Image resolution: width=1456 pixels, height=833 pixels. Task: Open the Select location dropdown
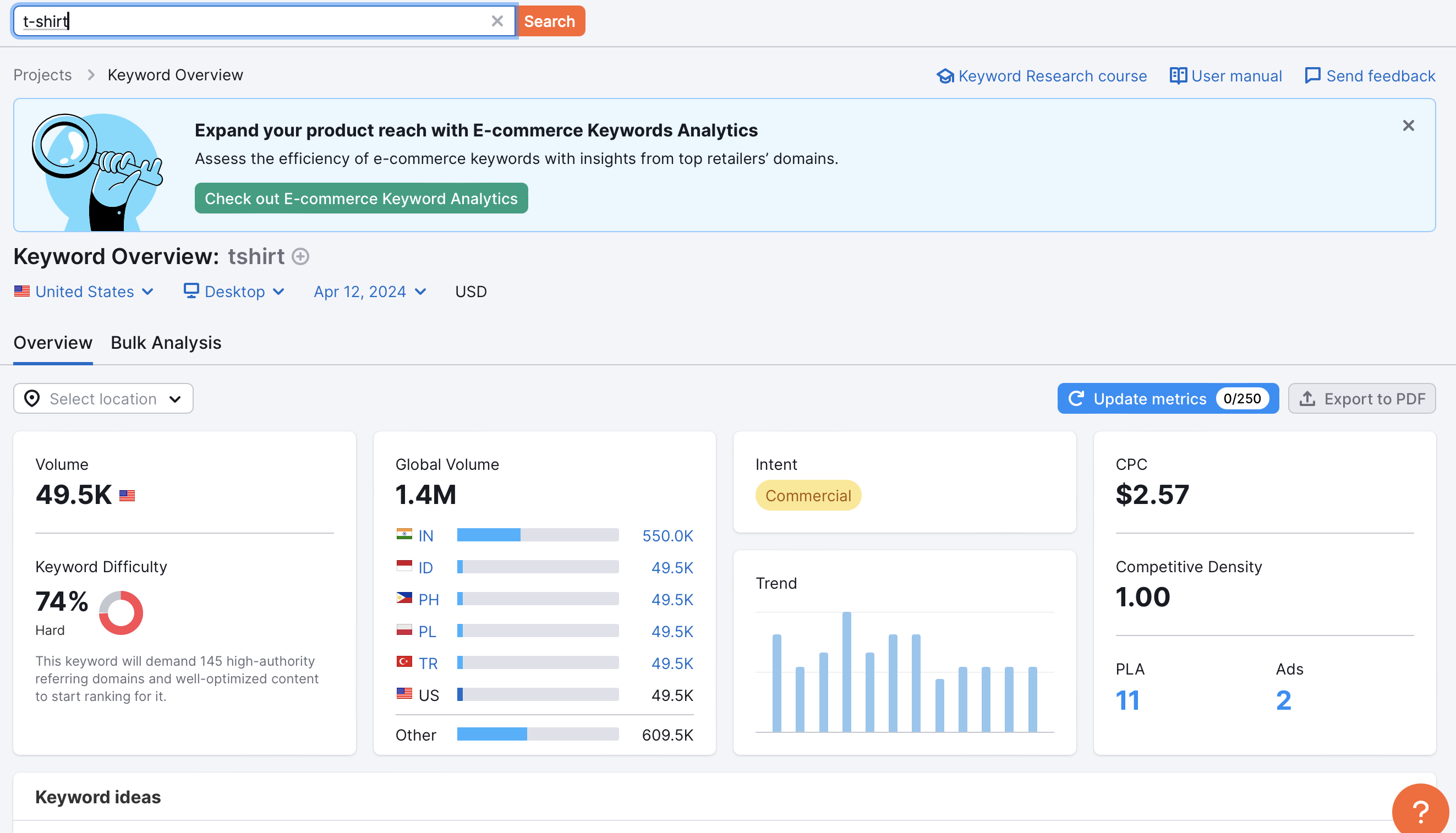103,399
